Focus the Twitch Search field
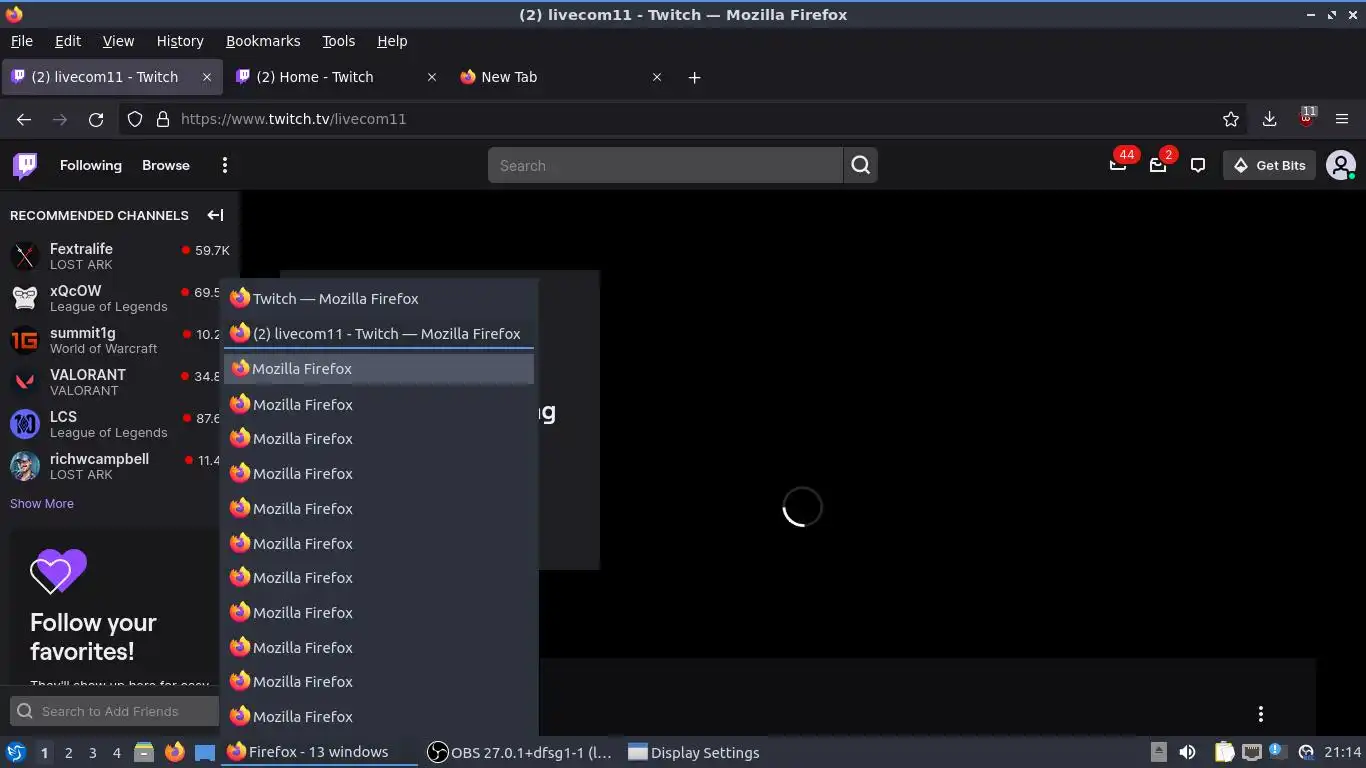The width and height of the screenshot is (1366, 768). [x=665, y=165]
